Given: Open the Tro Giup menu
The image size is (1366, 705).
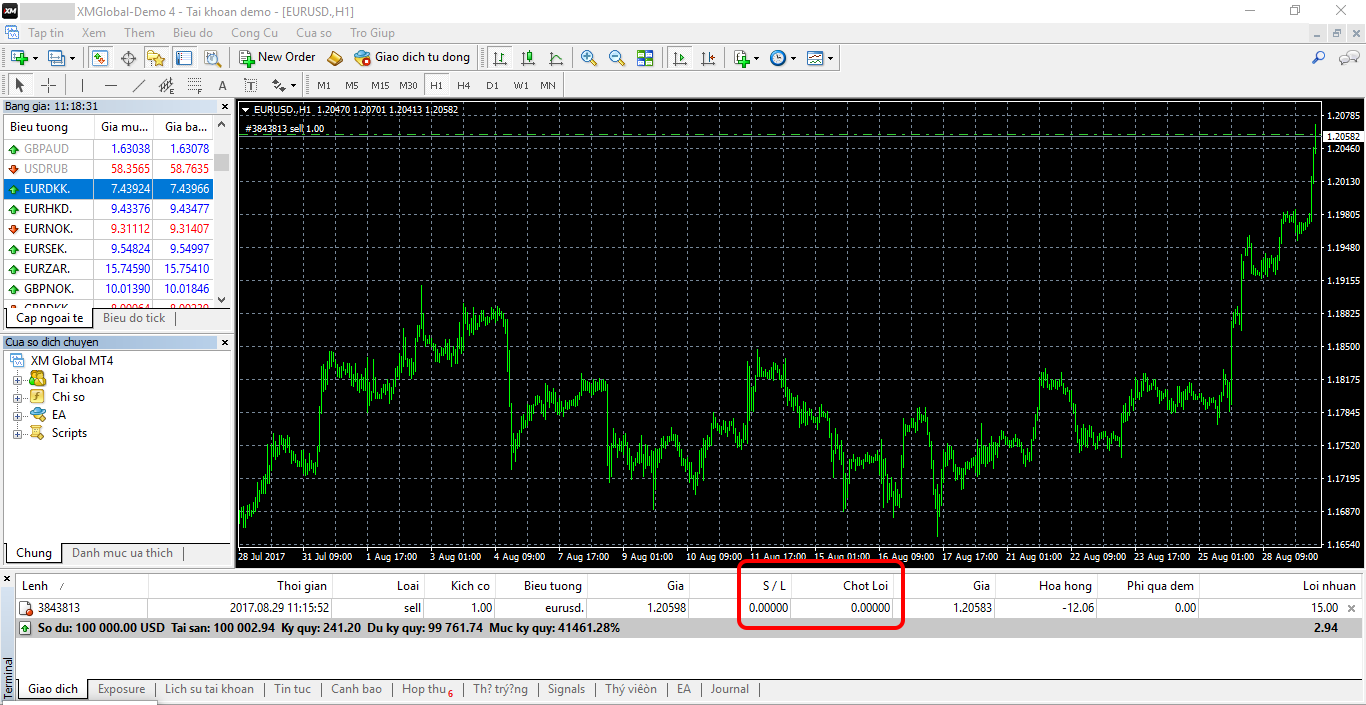Looking at the screenshot, I should tap(372, 33).
